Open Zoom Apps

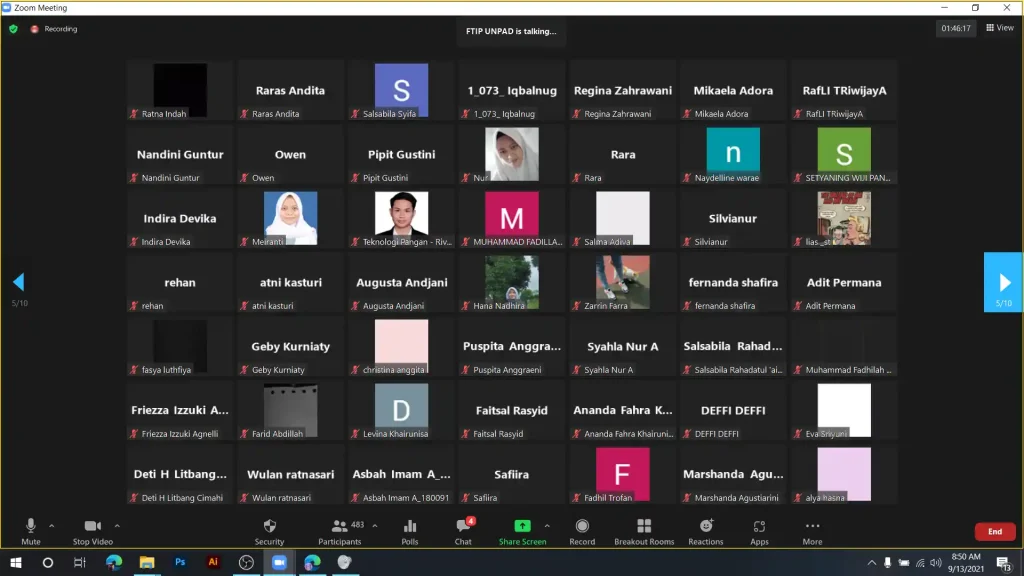(x=759, y=532)
